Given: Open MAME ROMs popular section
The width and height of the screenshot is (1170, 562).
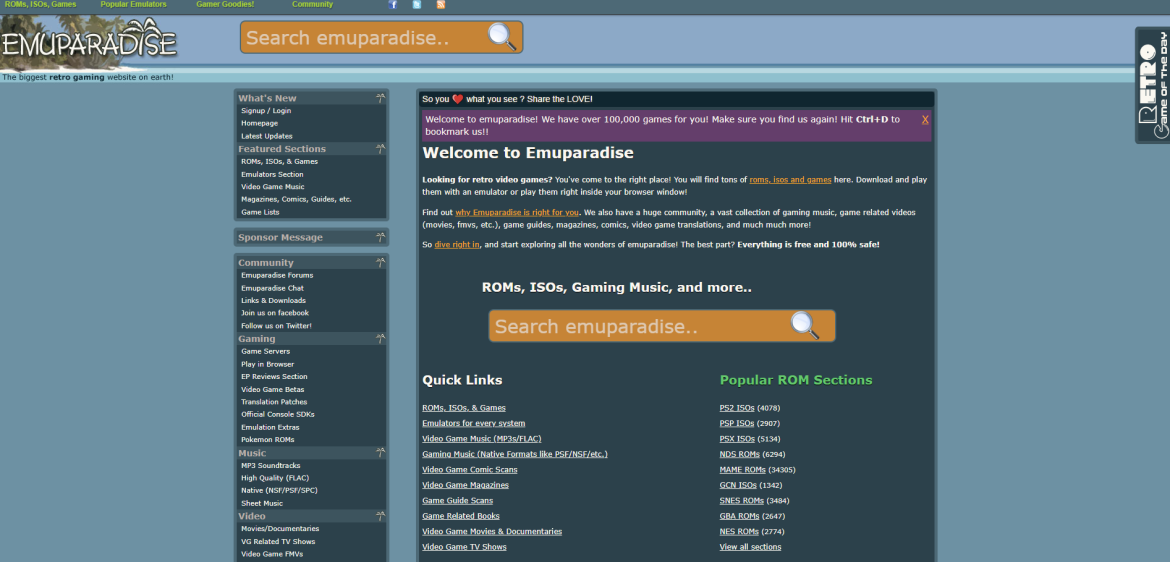Looking at the screenshot, I should pyautogui.click(x=742, y=469).
